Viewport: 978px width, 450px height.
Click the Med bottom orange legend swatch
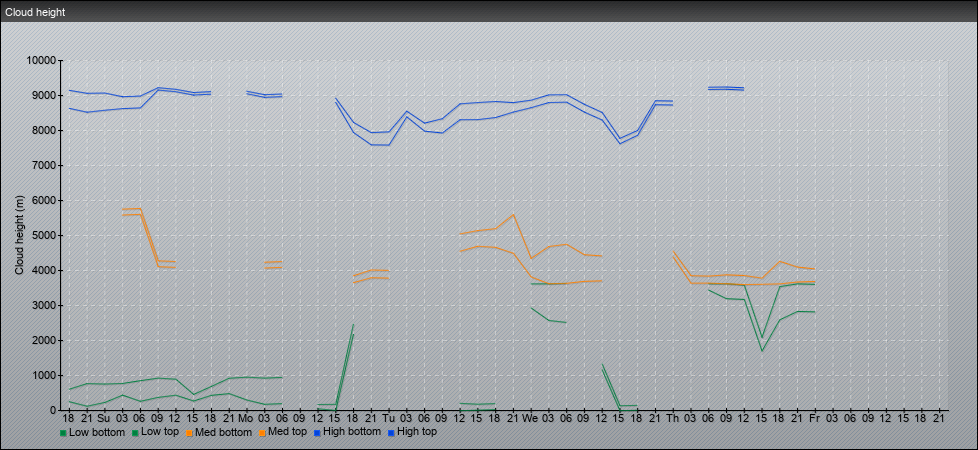coord(188,432)
